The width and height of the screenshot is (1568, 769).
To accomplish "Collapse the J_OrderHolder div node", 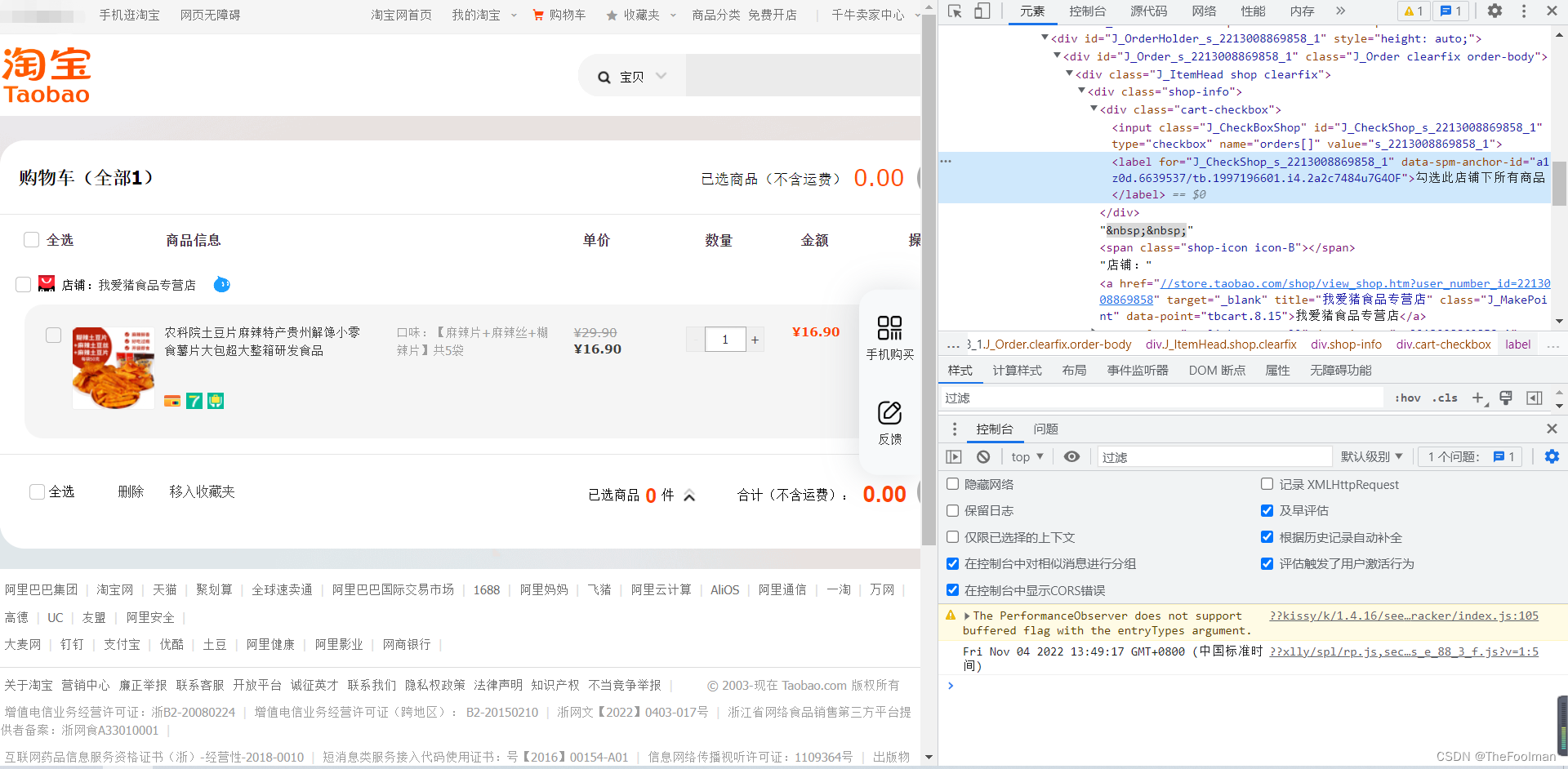I will (x=1045, y=38).
